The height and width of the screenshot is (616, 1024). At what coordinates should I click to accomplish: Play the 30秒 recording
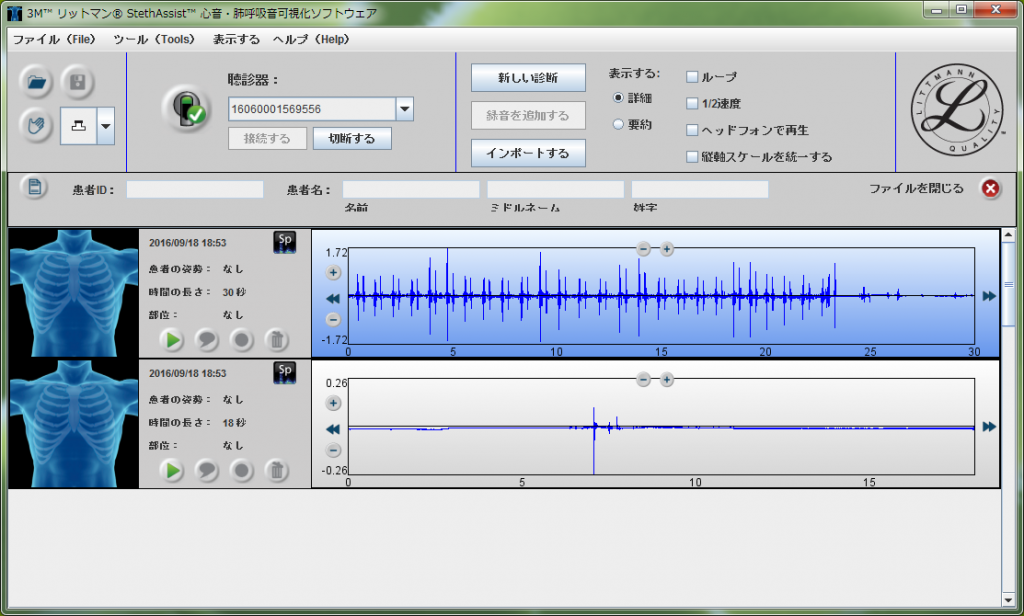tap(172, 340)
